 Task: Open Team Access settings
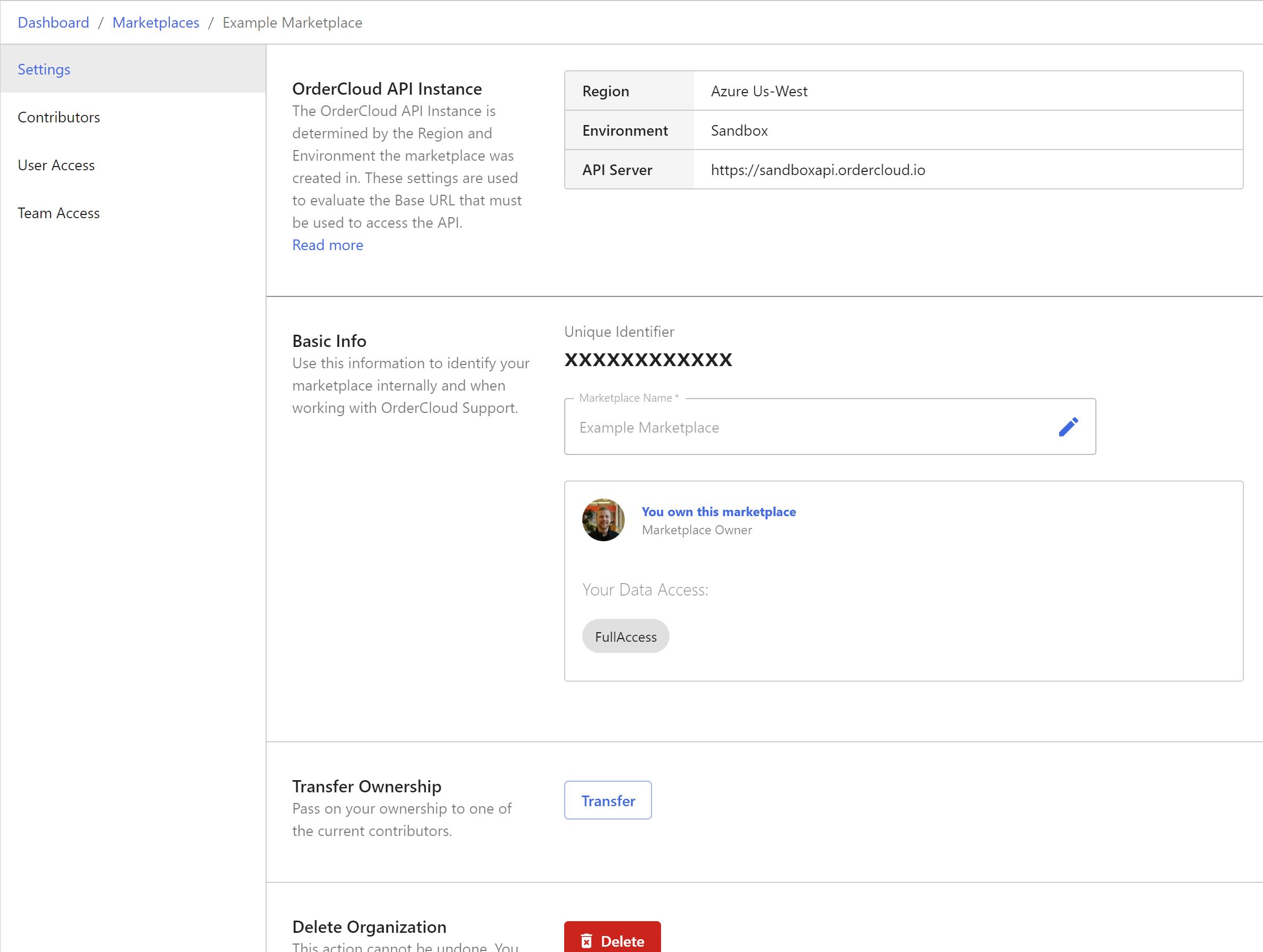59,213
